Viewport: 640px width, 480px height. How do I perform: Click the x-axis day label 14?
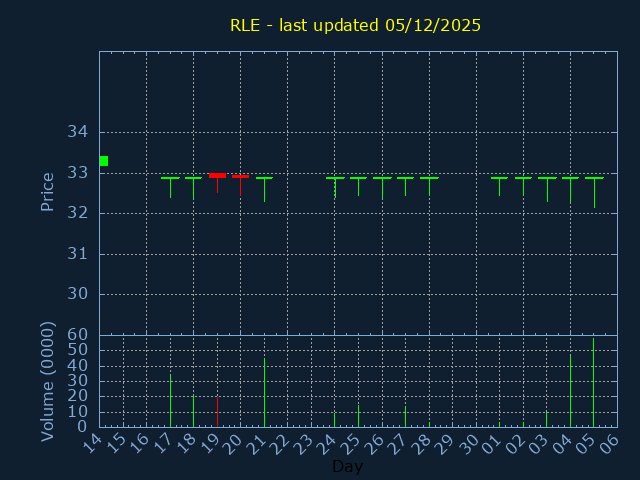[x=91, y=443]
